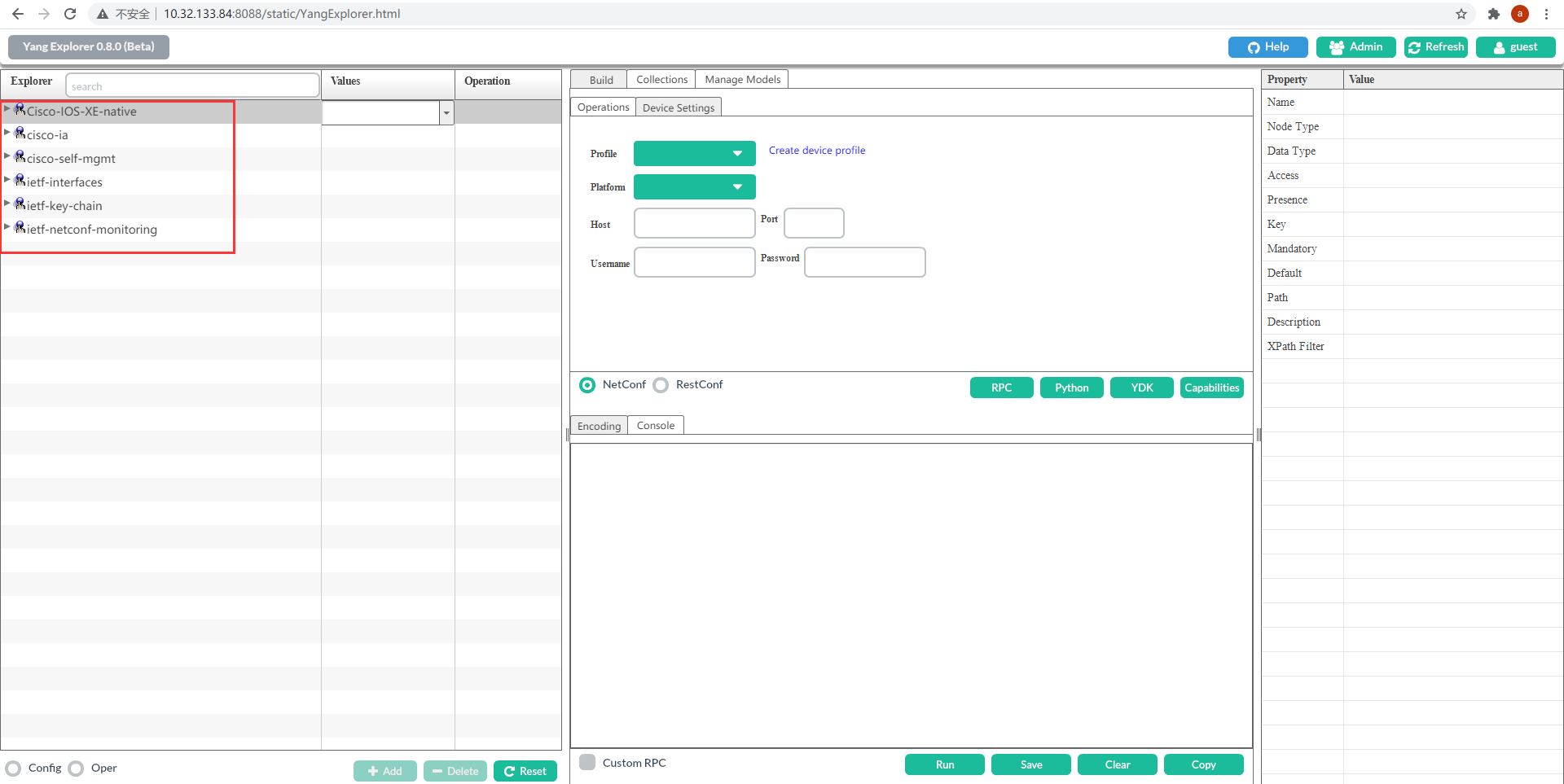
Task: Select the RestConf radio button
Action: pos(661,384)
